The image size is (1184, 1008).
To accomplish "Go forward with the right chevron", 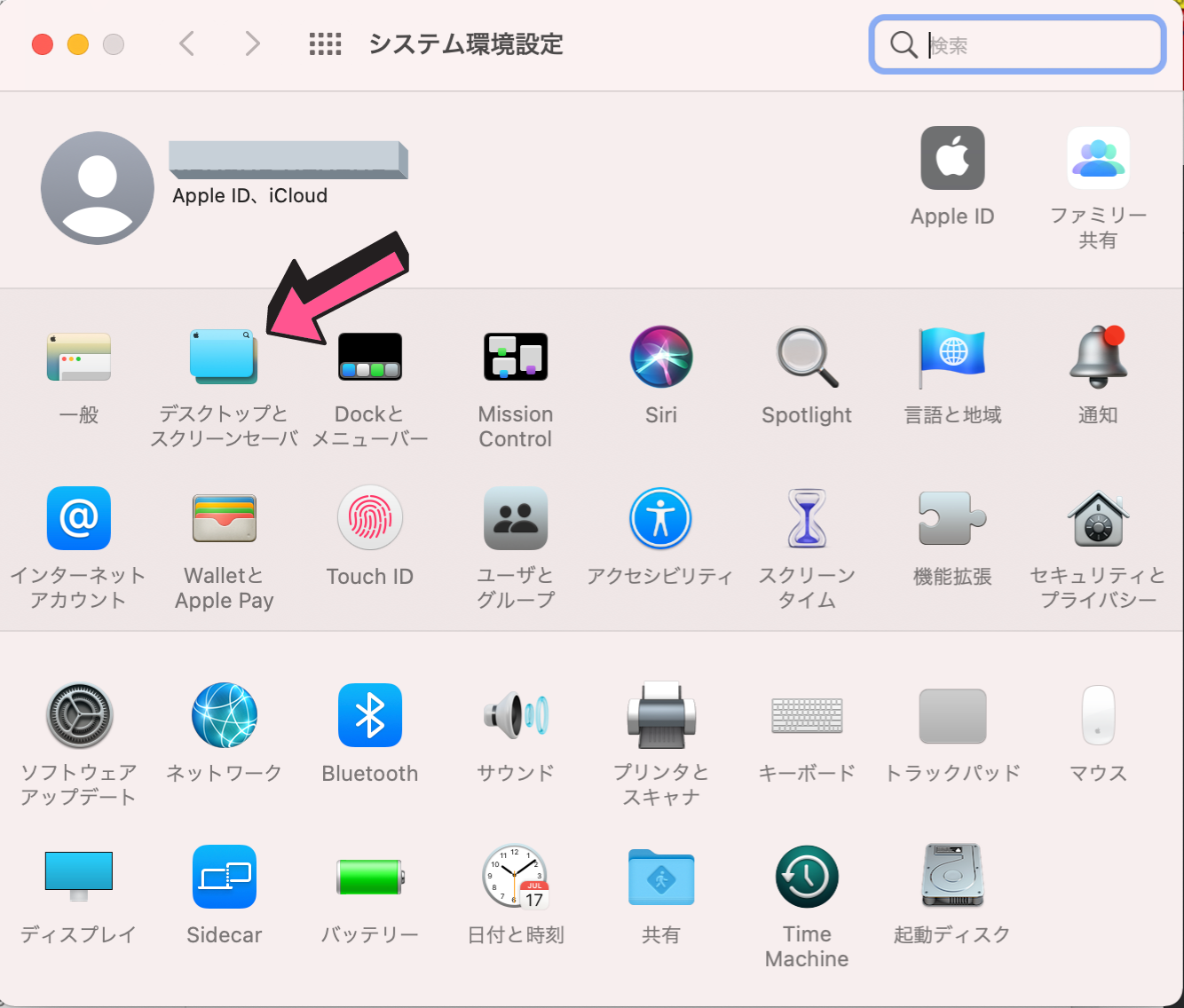I will pyautogui.click(x=253, y=43).
